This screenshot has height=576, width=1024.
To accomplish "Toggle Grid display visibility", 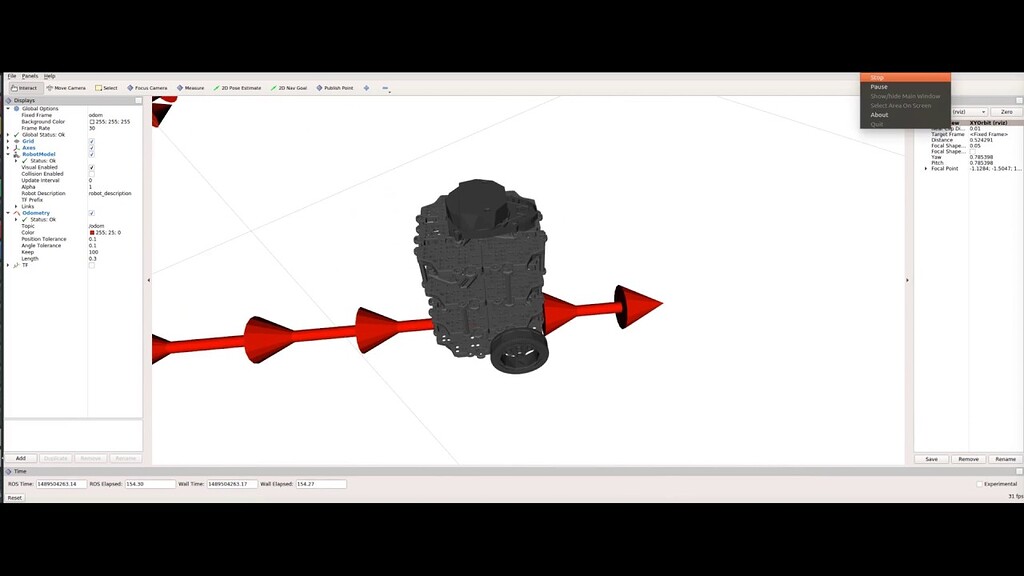I will coord(92,141).
